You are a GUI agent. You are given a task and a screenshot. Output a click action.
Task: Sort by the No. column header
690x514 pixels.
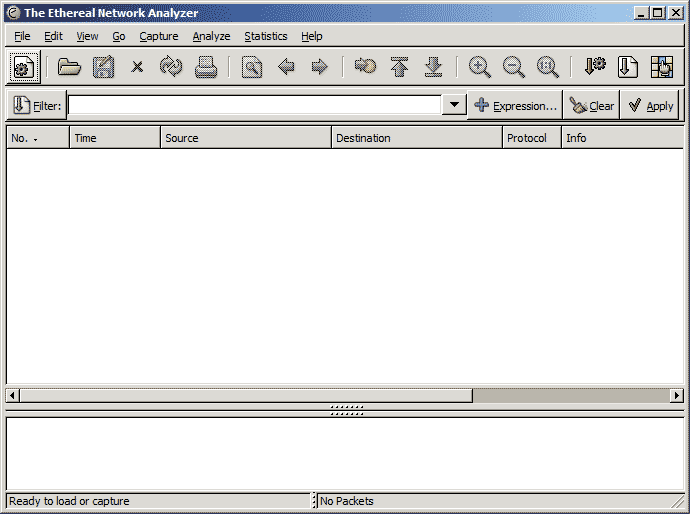(x=38, y=138)
